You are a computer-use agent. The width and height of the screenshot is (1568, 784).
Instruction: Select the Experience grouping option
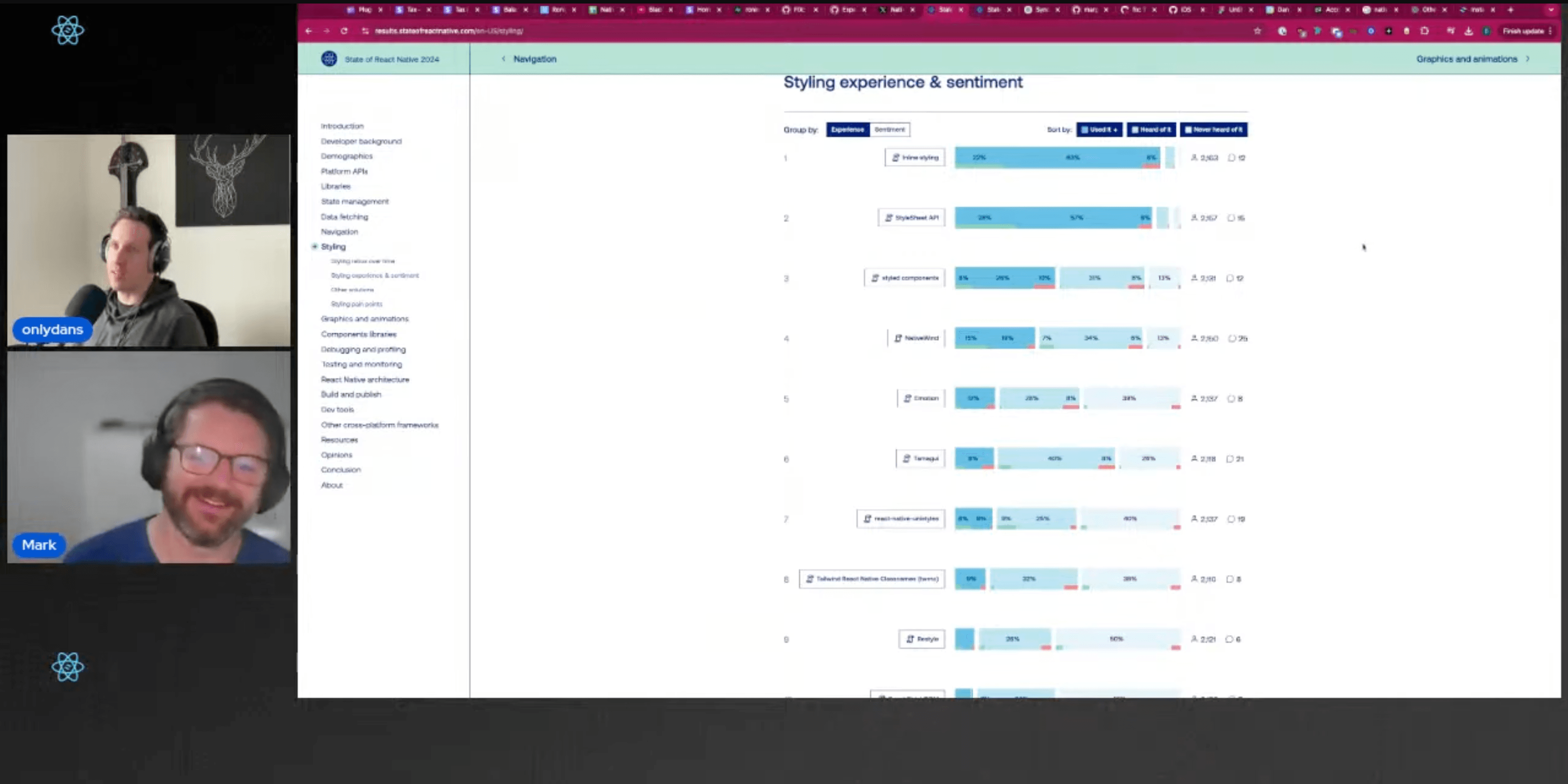[x=847, y=129]
